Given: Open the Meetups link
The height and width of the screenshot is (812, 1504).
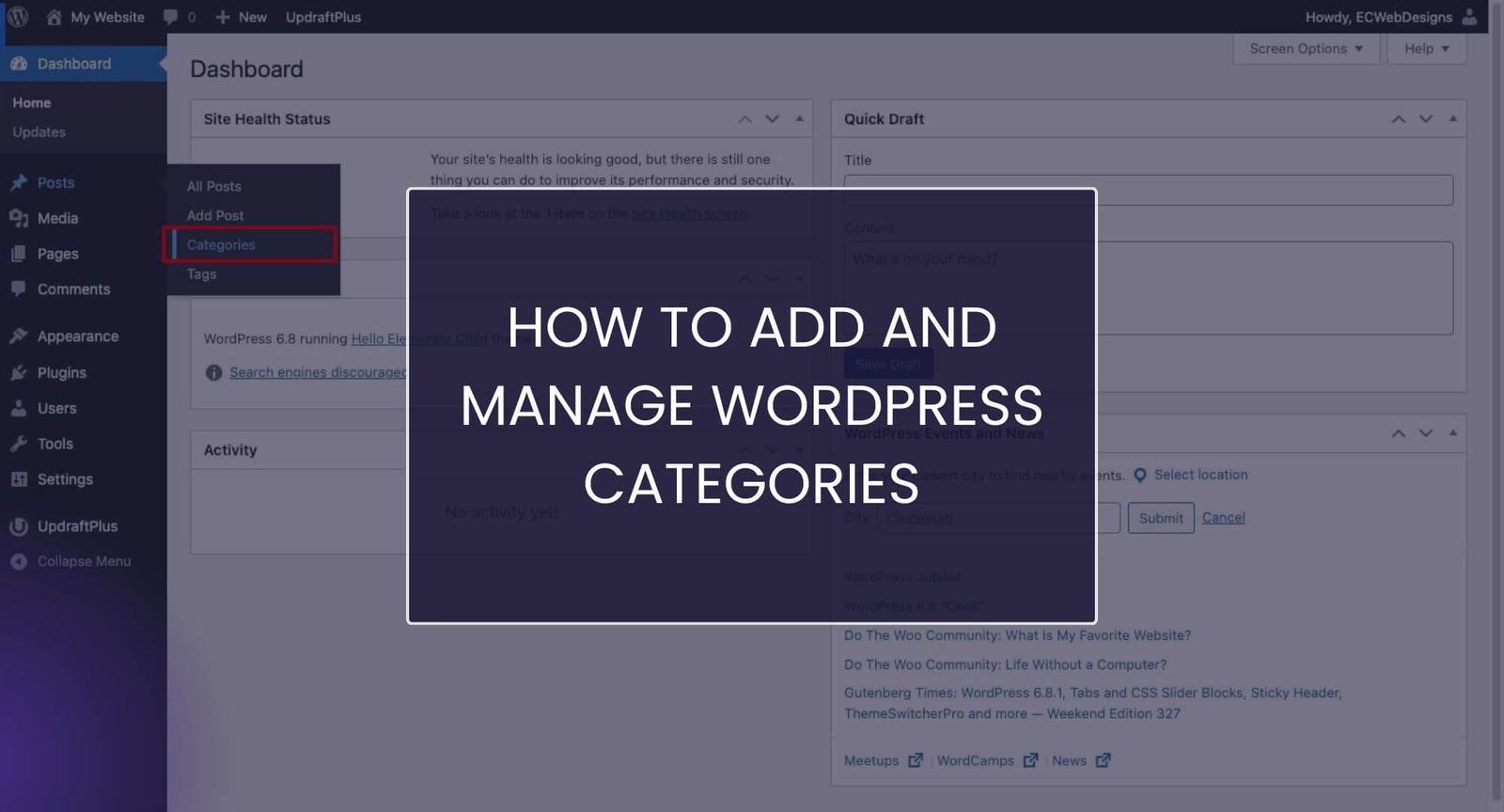Looking at the screenshot, I should [871, 760].
